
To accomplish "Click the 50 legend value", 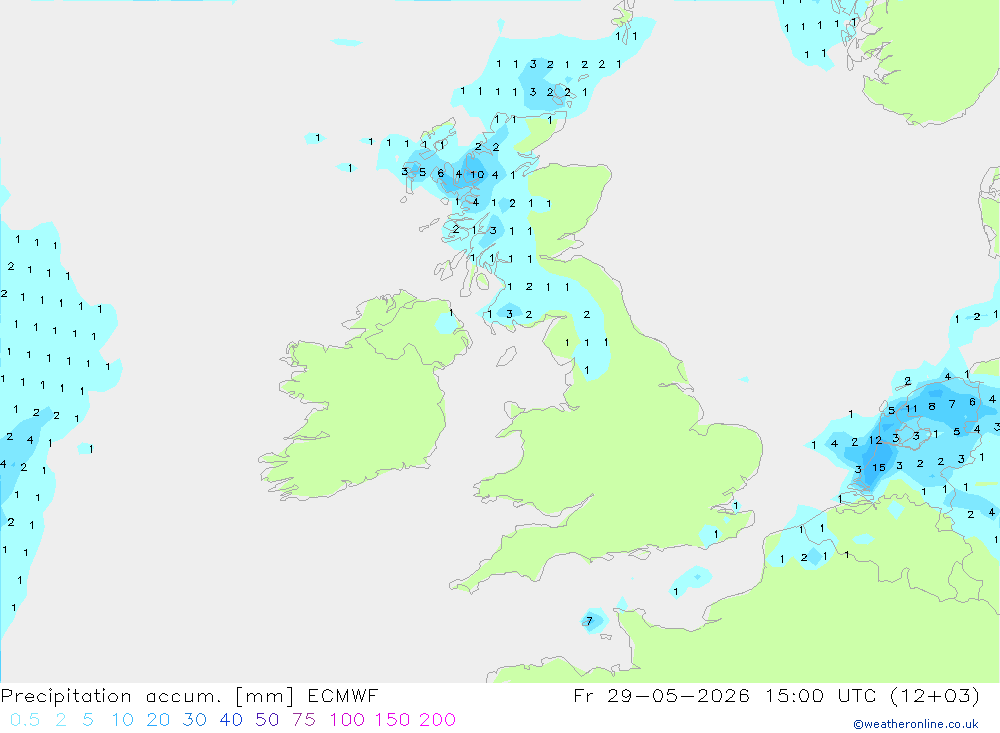I will pyautogui.click(x=267, y=720).
